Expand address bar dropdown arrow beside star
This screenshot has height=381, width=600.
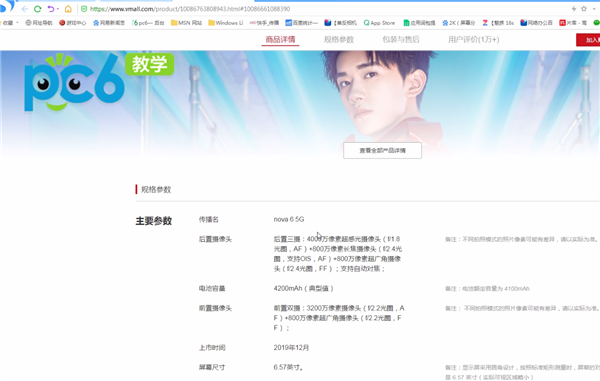tap(594, 9)
